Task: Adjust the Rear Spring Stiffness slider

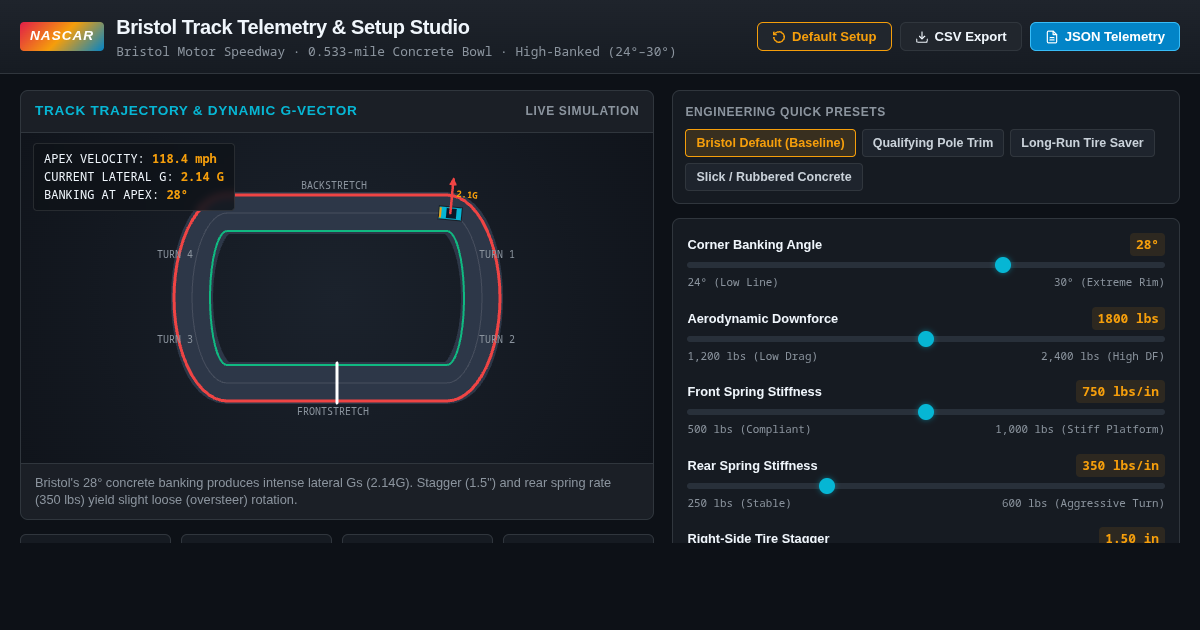Action: click(x=926, y=486)
